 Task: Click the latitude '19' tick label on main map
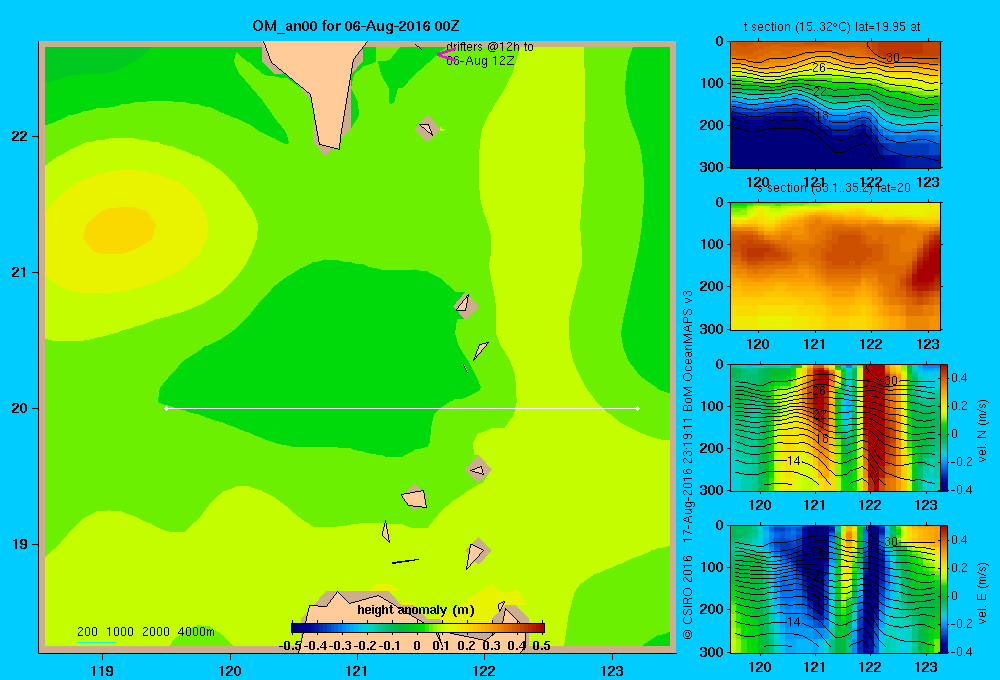point(19,544)
